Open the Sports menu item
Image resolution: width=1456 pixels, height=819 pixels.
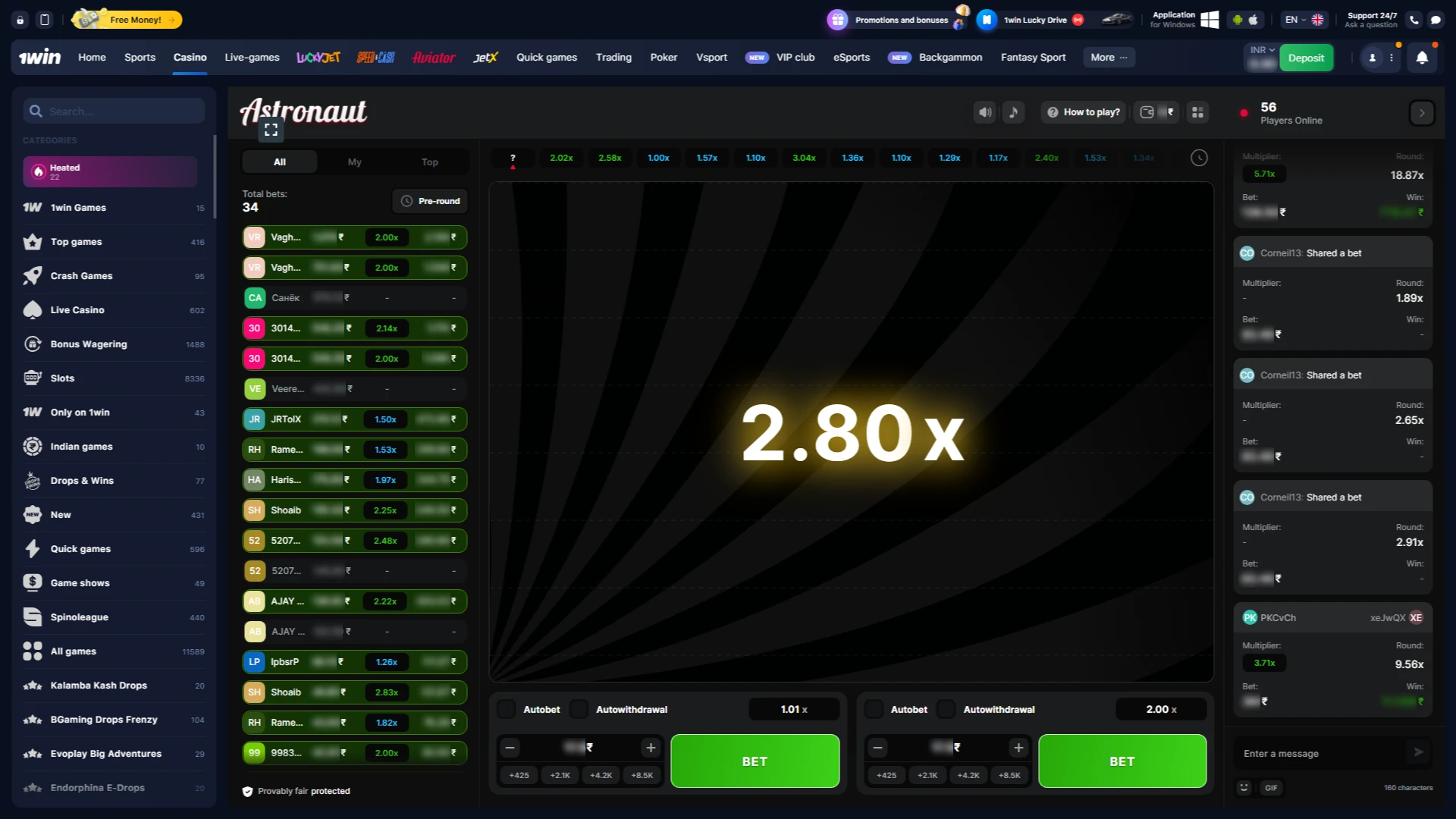click(140, 58)
